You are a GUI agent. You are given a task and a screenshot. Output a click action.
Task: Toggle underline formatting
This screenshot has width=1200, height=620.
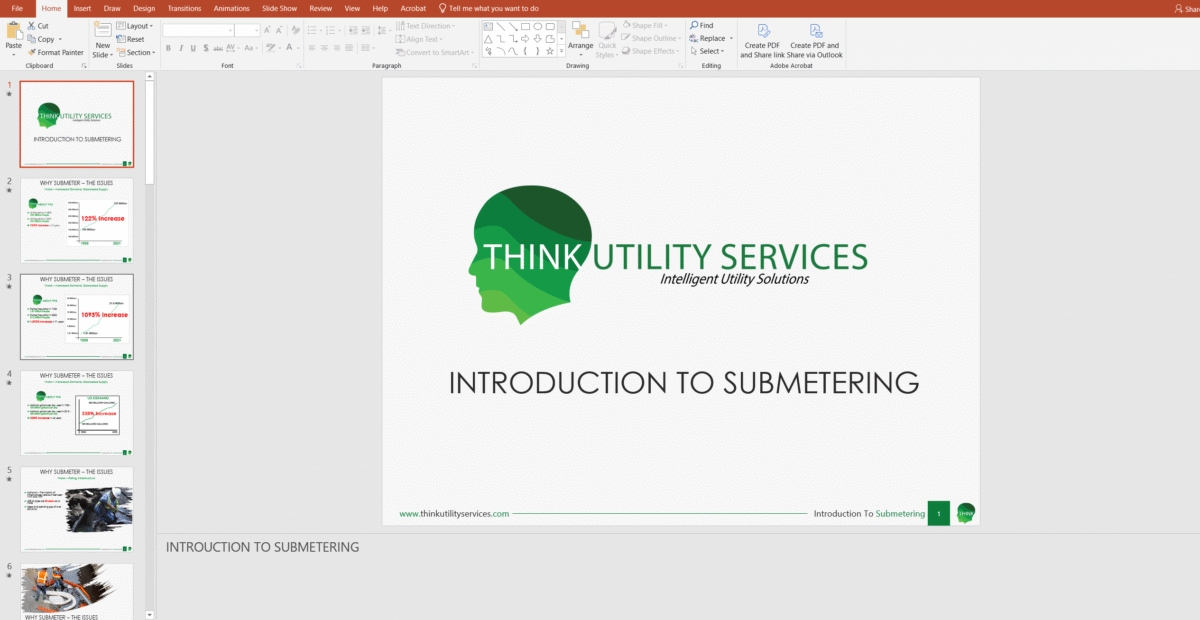tap(194, 47)
